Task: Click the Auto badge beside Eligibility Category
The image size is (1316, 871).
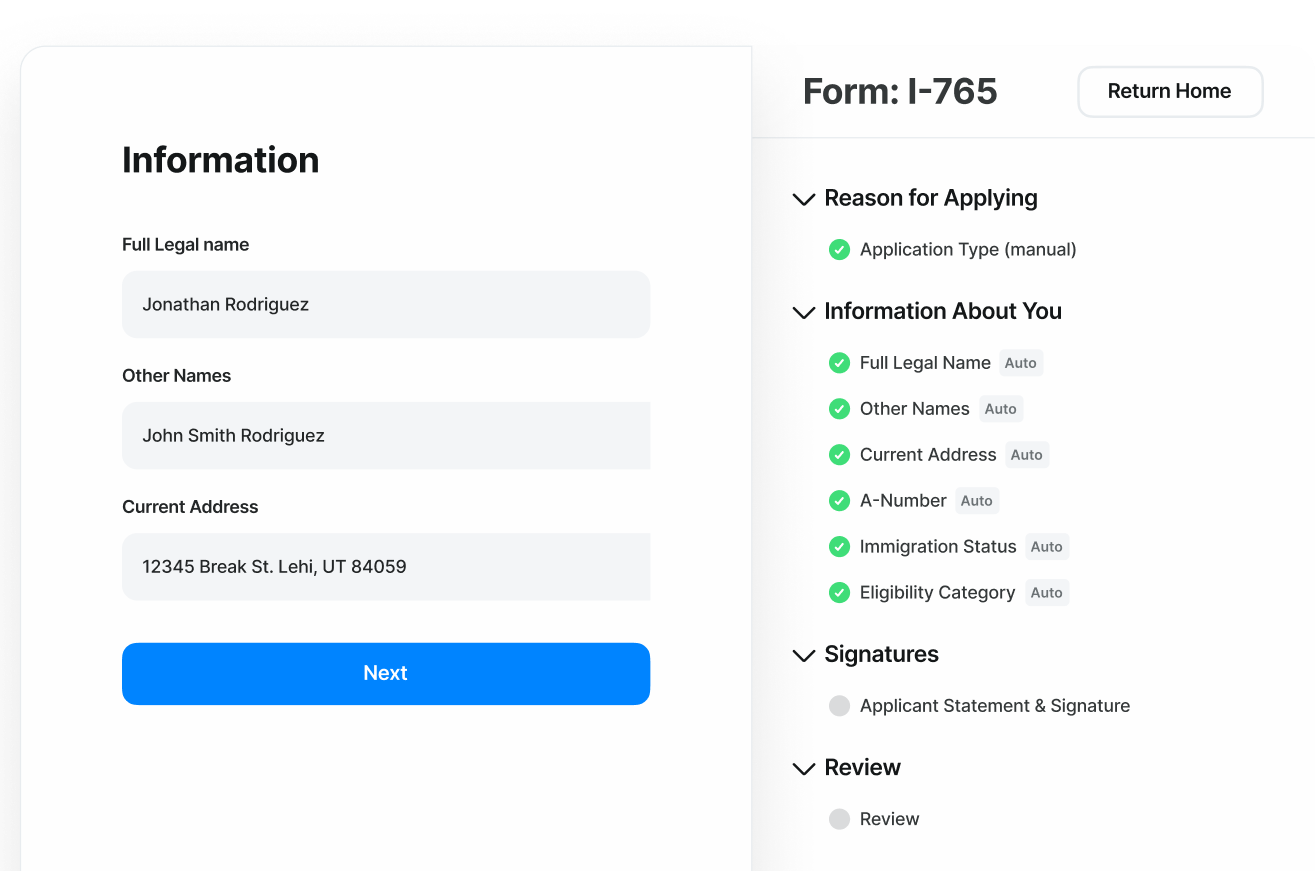Action: [x=1047, y=593]
